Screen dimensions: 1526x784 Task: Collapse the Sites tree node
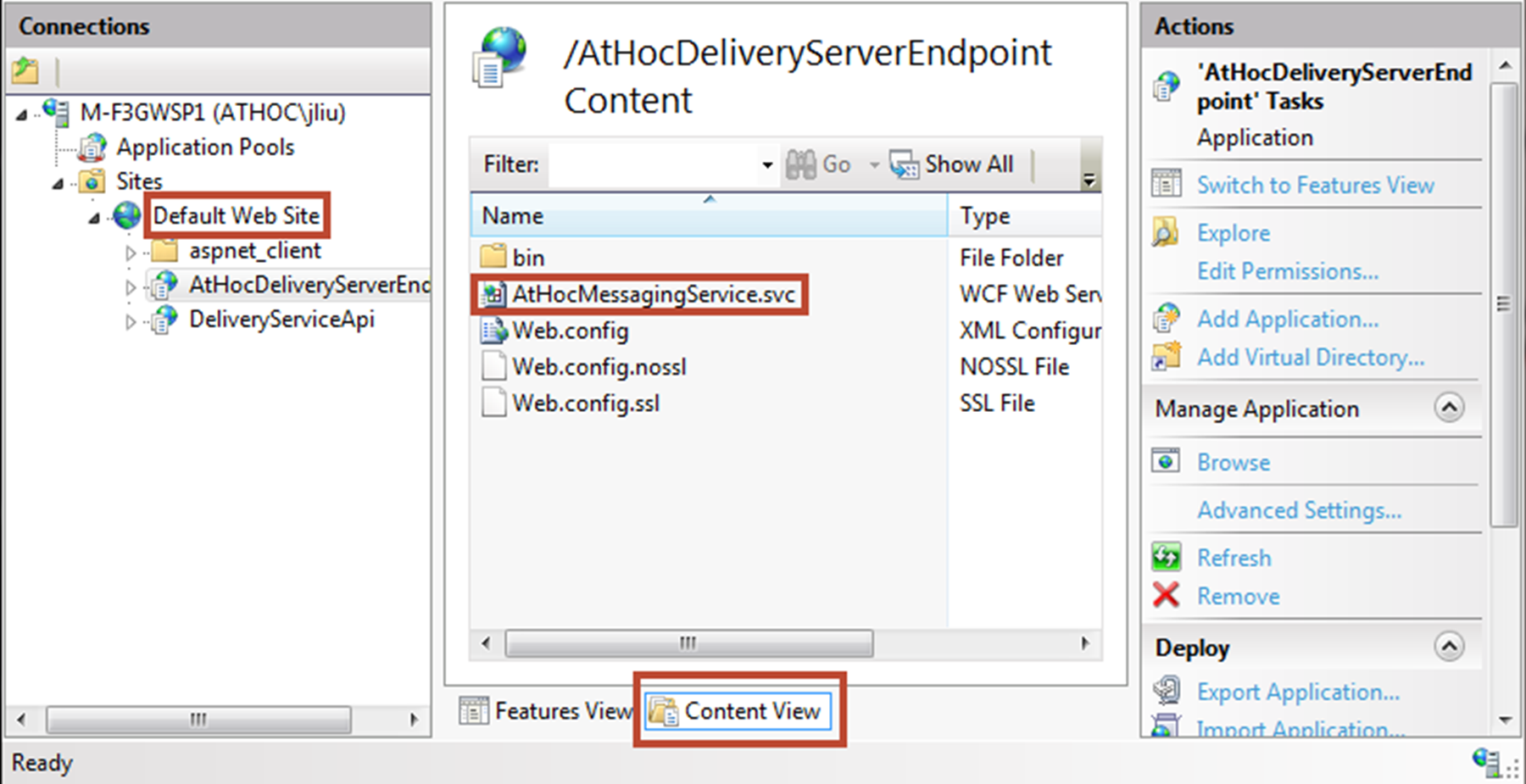(x=58, y=183)
